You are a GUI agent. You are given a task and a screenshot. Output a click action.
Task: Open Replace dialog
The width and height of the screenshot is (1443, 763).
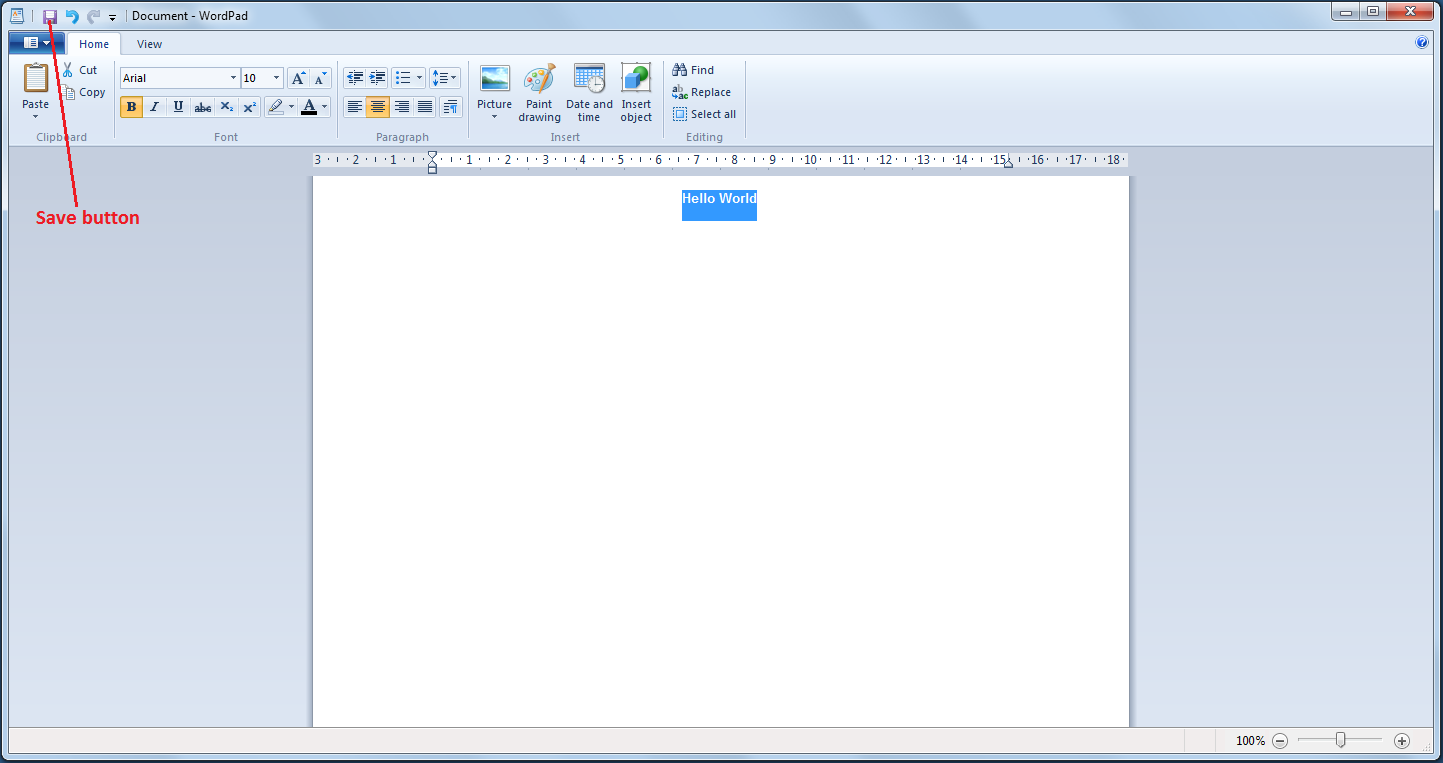pyautogui.click(x=701, y=92)
